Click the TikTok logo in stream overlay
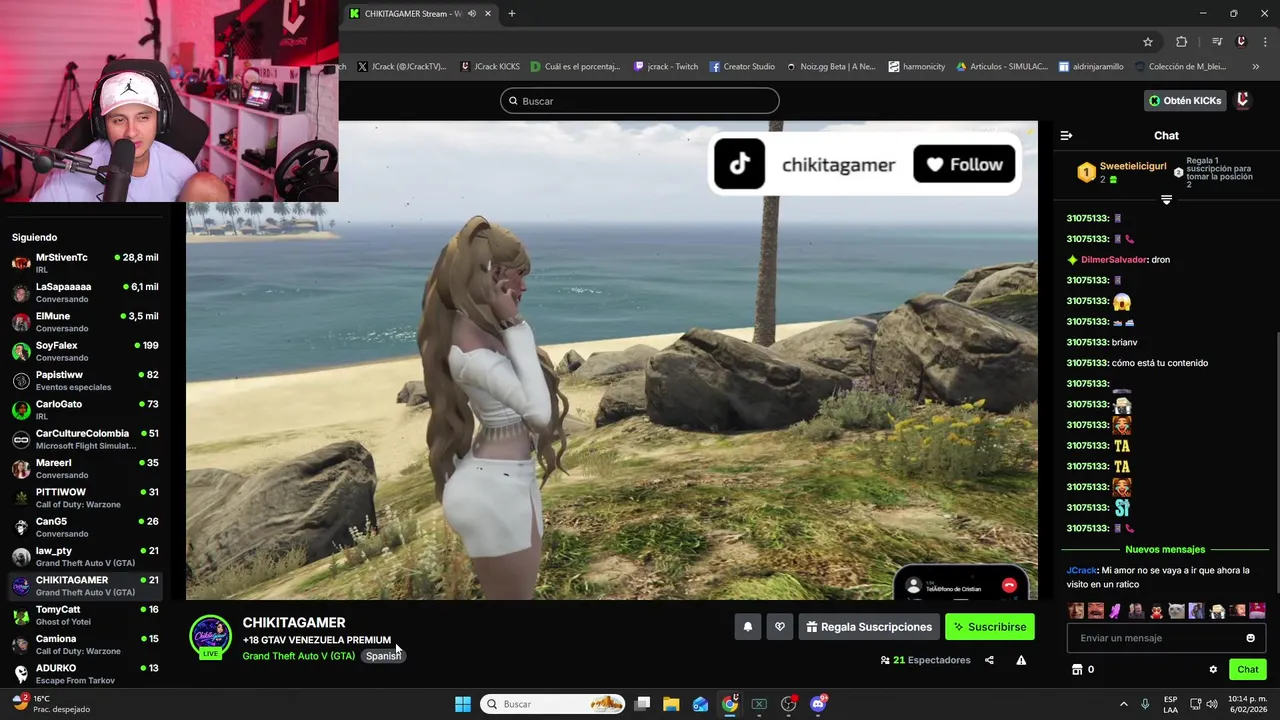This screenshot has width=1280, height=720. pyautogui.click(x=739, y=164)
